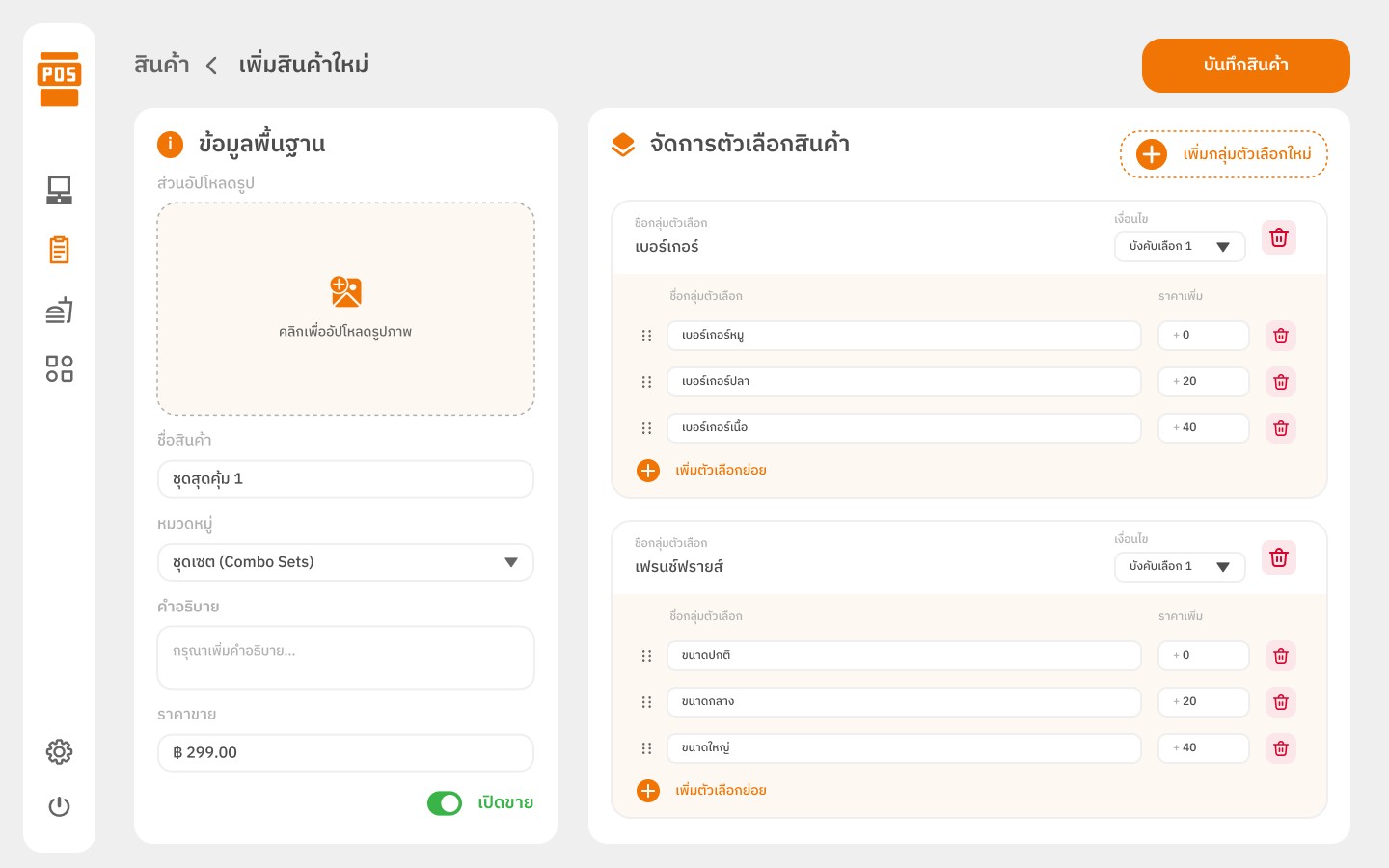The height and width of the screenshot is (868, 1389).
Task: Click the บันทึกสินค้า save button
Action: 1245,66
